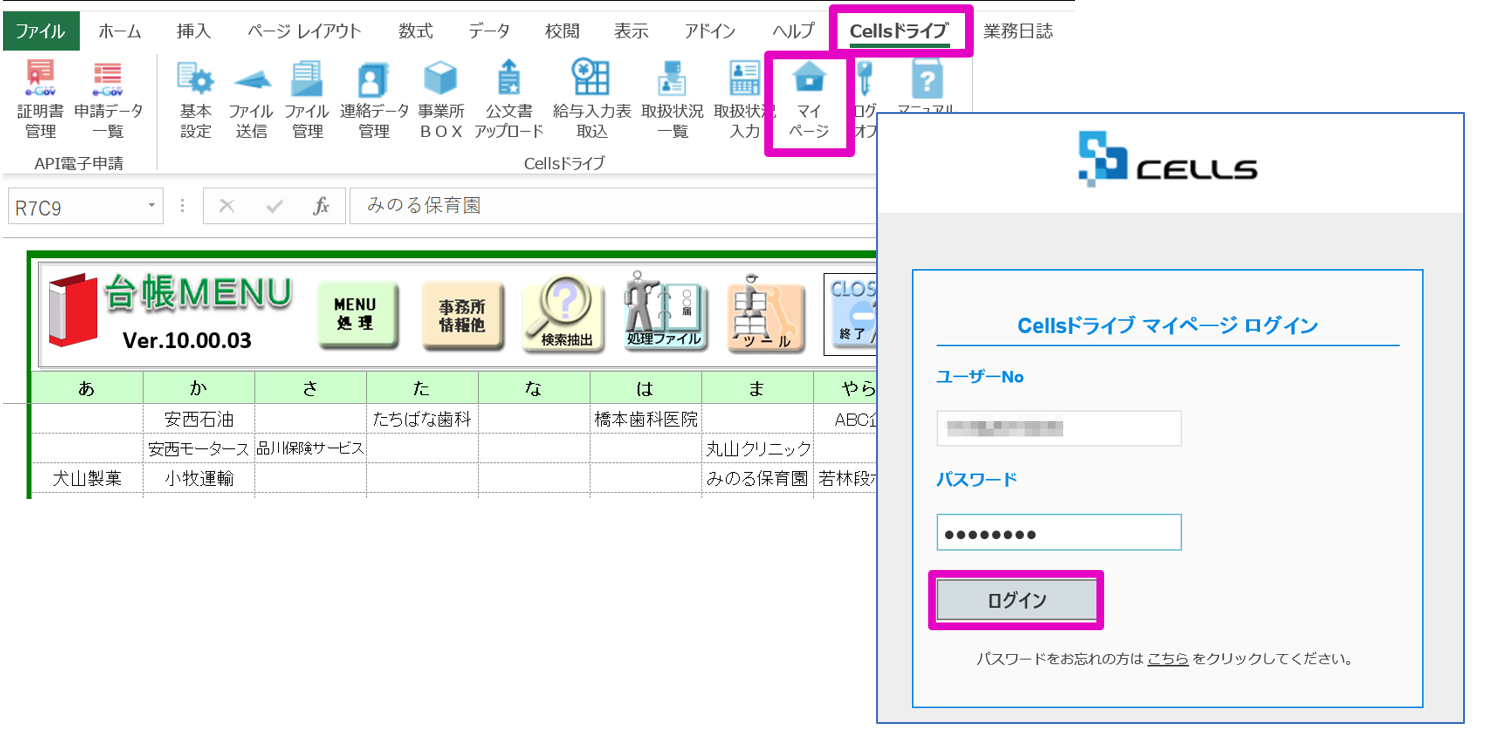Run 給与入力表取込 payroll import
Screen dimensions: 1485x740
[x=592, y=98]
